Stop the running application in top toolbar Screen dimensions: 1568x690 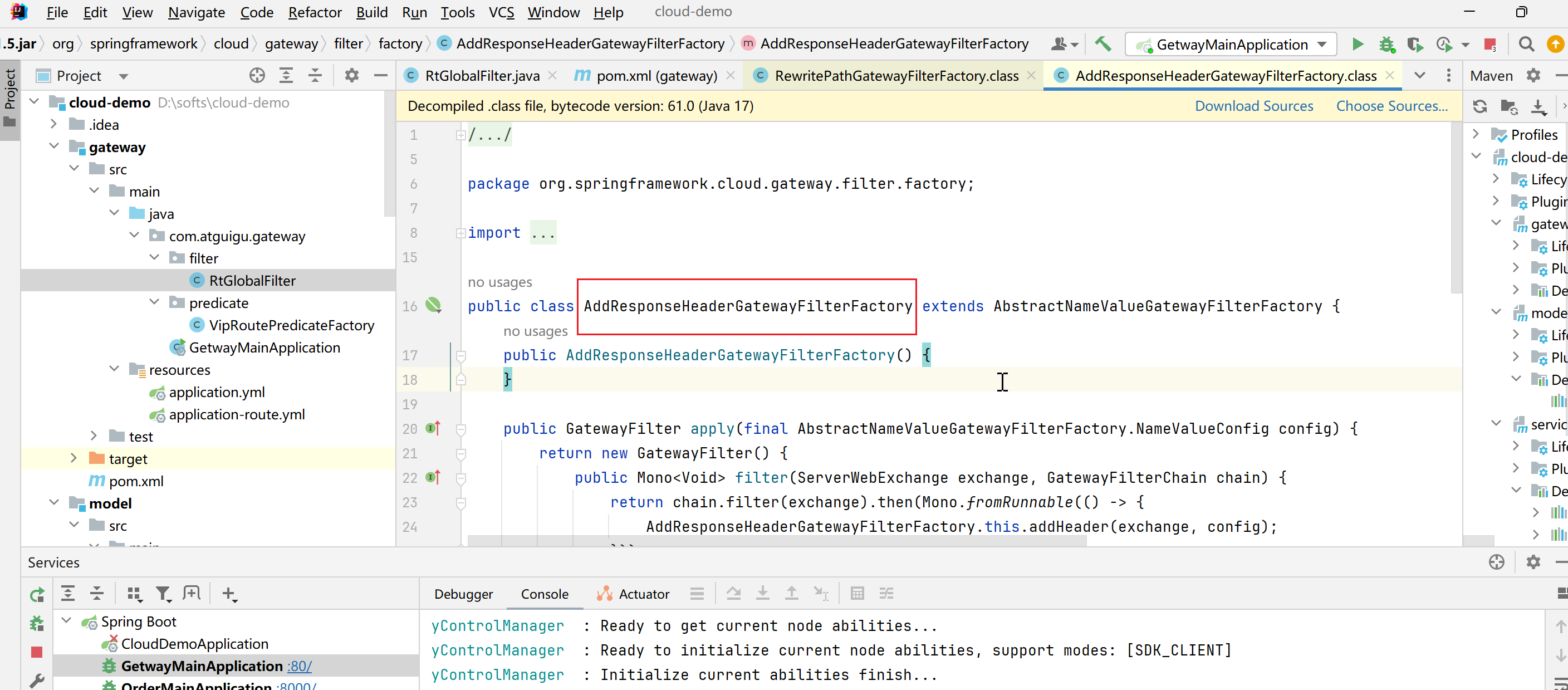(x=1490, y=45)
